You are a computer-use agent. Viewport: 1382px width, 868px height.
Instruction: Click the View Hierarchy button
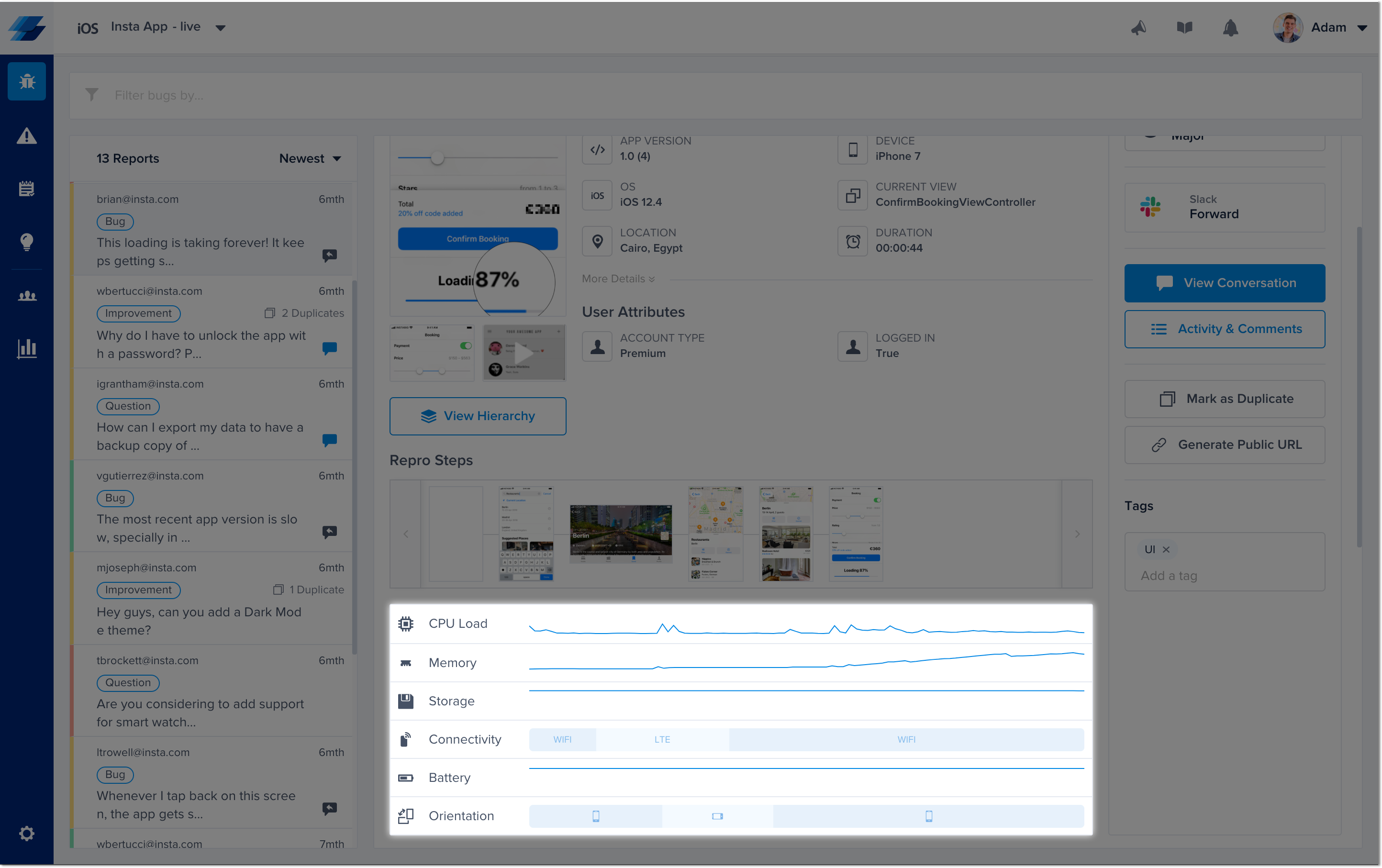[x=478, y=416]
